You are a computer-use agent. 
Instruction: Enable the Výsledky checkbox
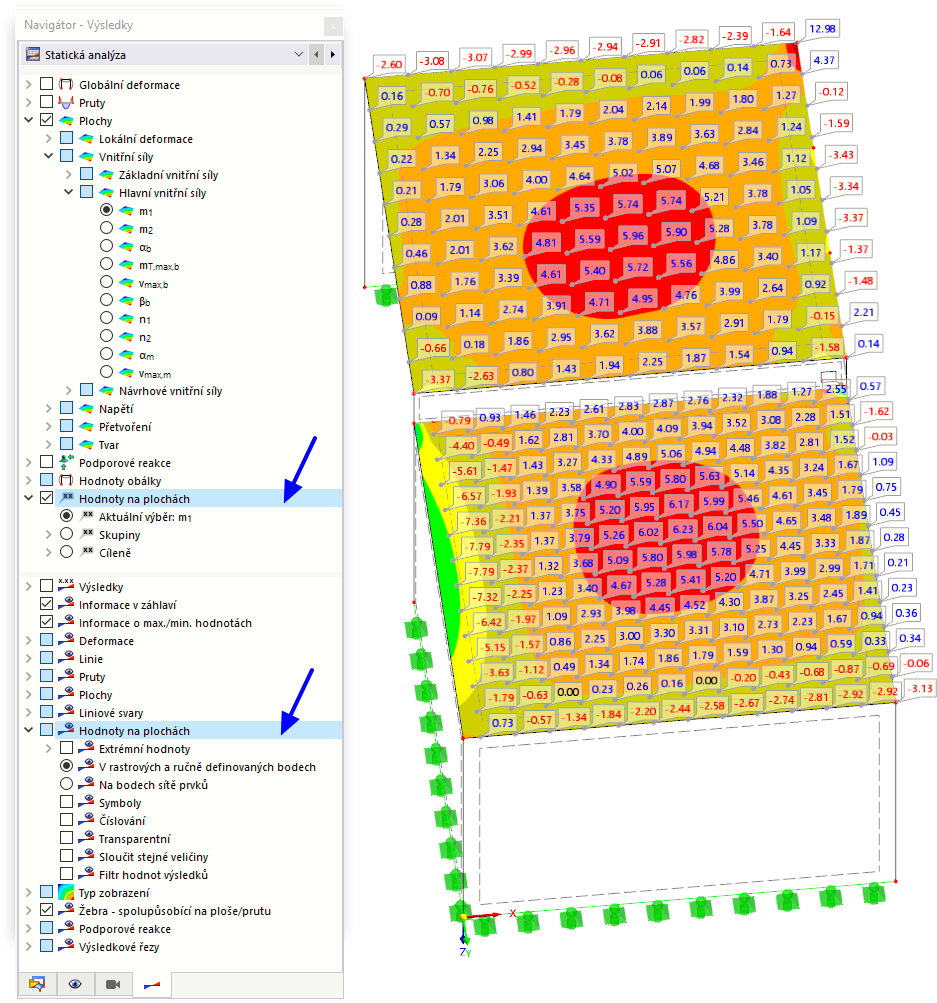(46, 586)
